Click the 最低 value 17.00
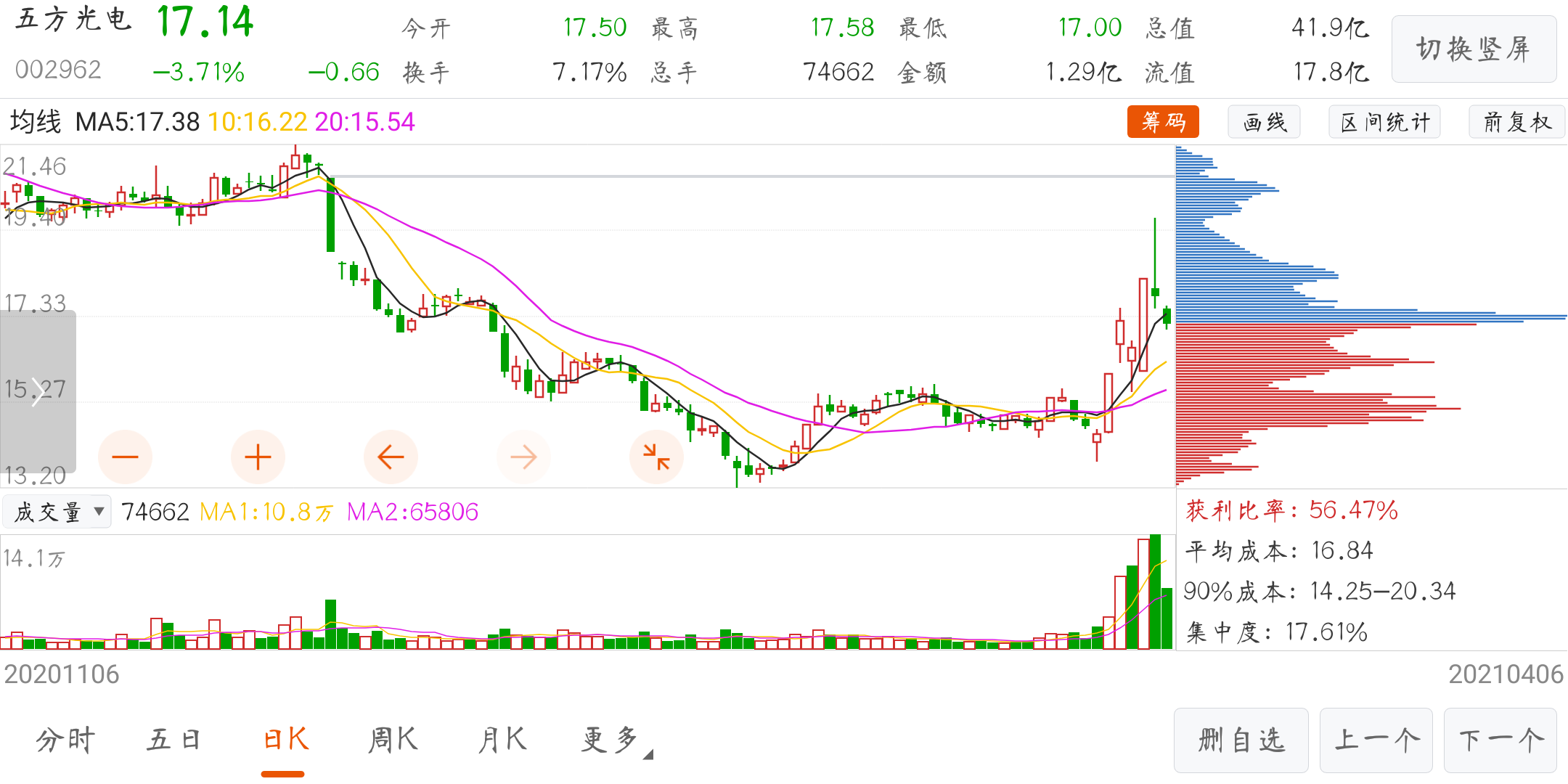Screen dimensions: 1568x784 click(x=1090, y=28)
